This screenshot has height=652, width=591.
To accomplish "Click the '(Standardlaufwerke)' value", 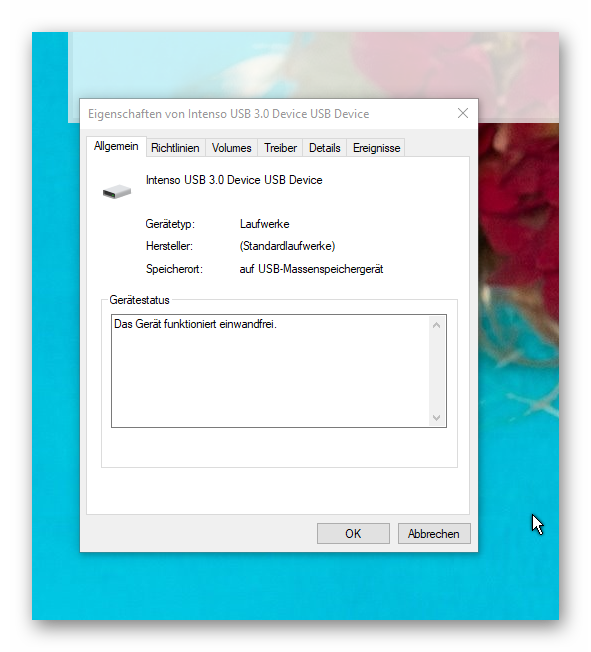I will tap(287, 246).
